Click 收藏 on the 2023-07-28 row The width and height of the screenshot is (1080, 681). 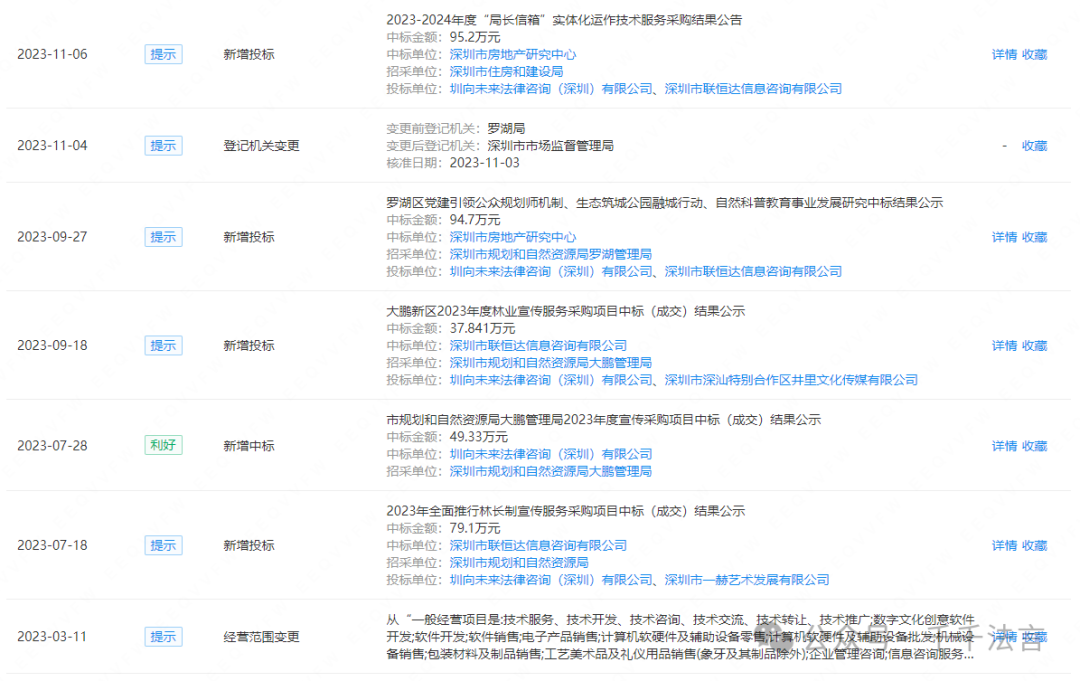point(1034,446)
